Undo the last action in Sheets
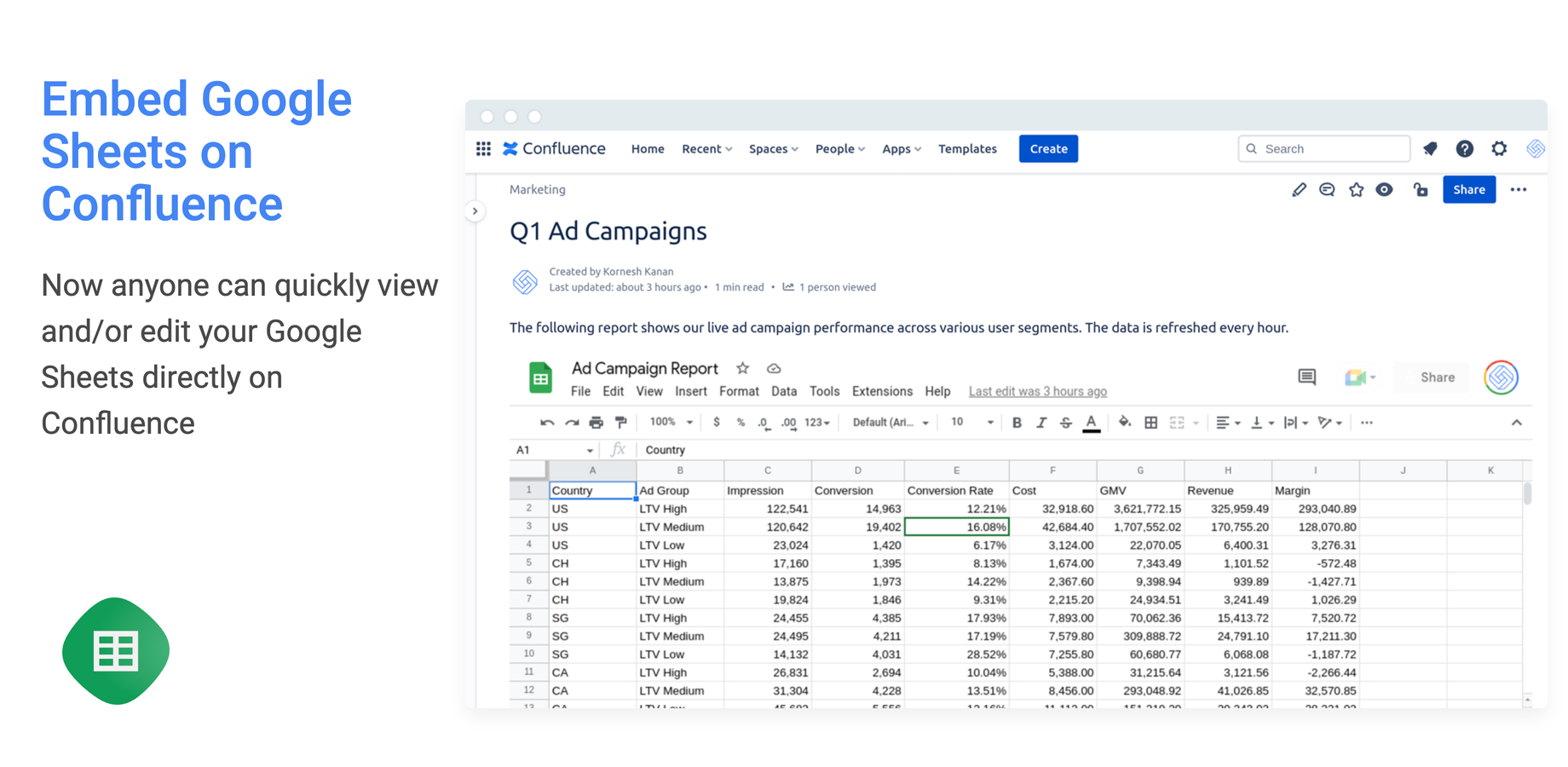This screenshot has height=767, width=1568. point(547,423)
